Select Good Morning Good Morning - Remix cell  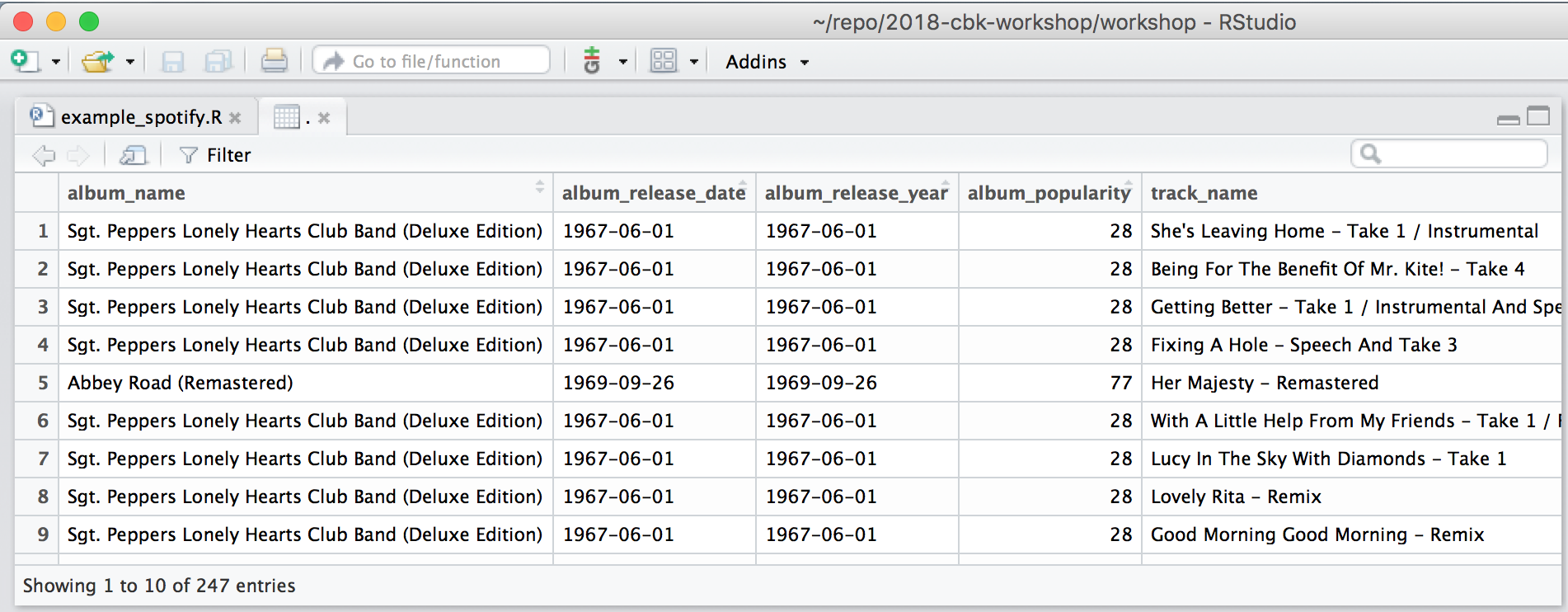(x=1350, y=534)
